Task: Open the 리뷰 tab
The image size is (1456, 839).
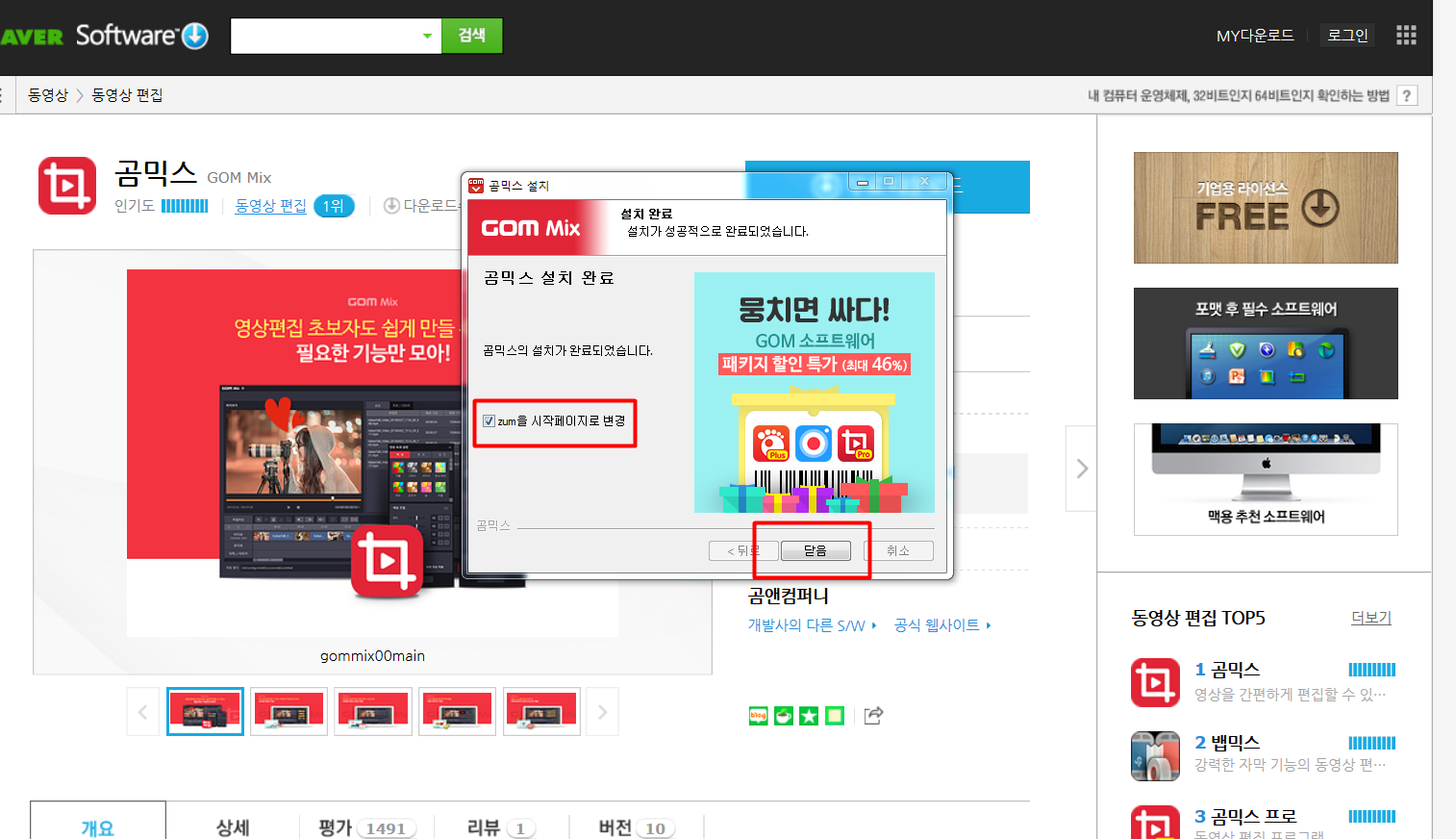Action: coord(501,827)
